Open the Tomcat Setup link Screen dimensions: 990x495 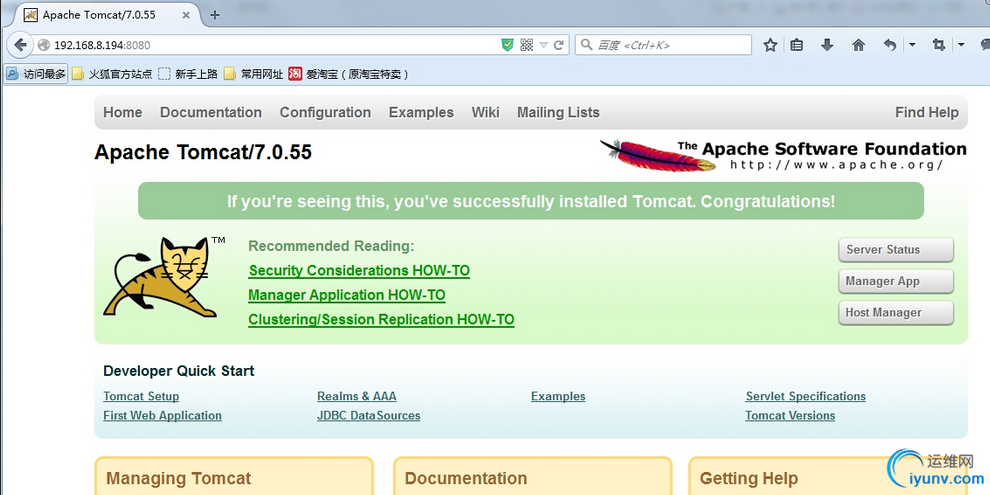tap(141, 397)
